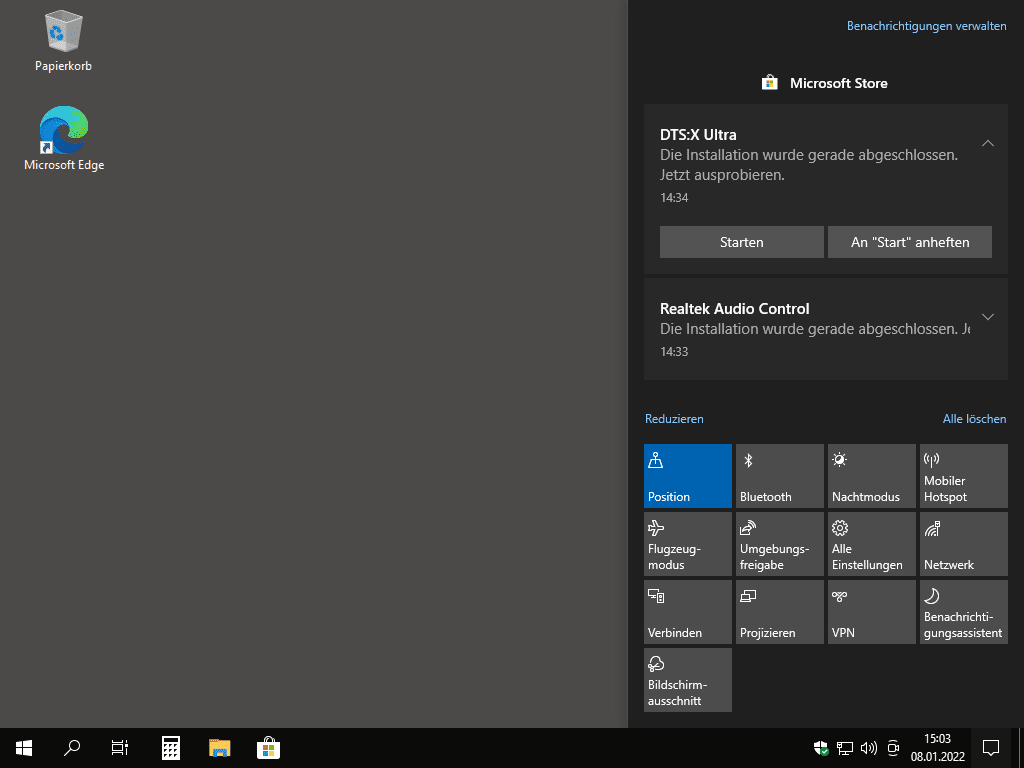Click Alle löschen to clear notifications
1024x768 pixels.
(974, 419)
